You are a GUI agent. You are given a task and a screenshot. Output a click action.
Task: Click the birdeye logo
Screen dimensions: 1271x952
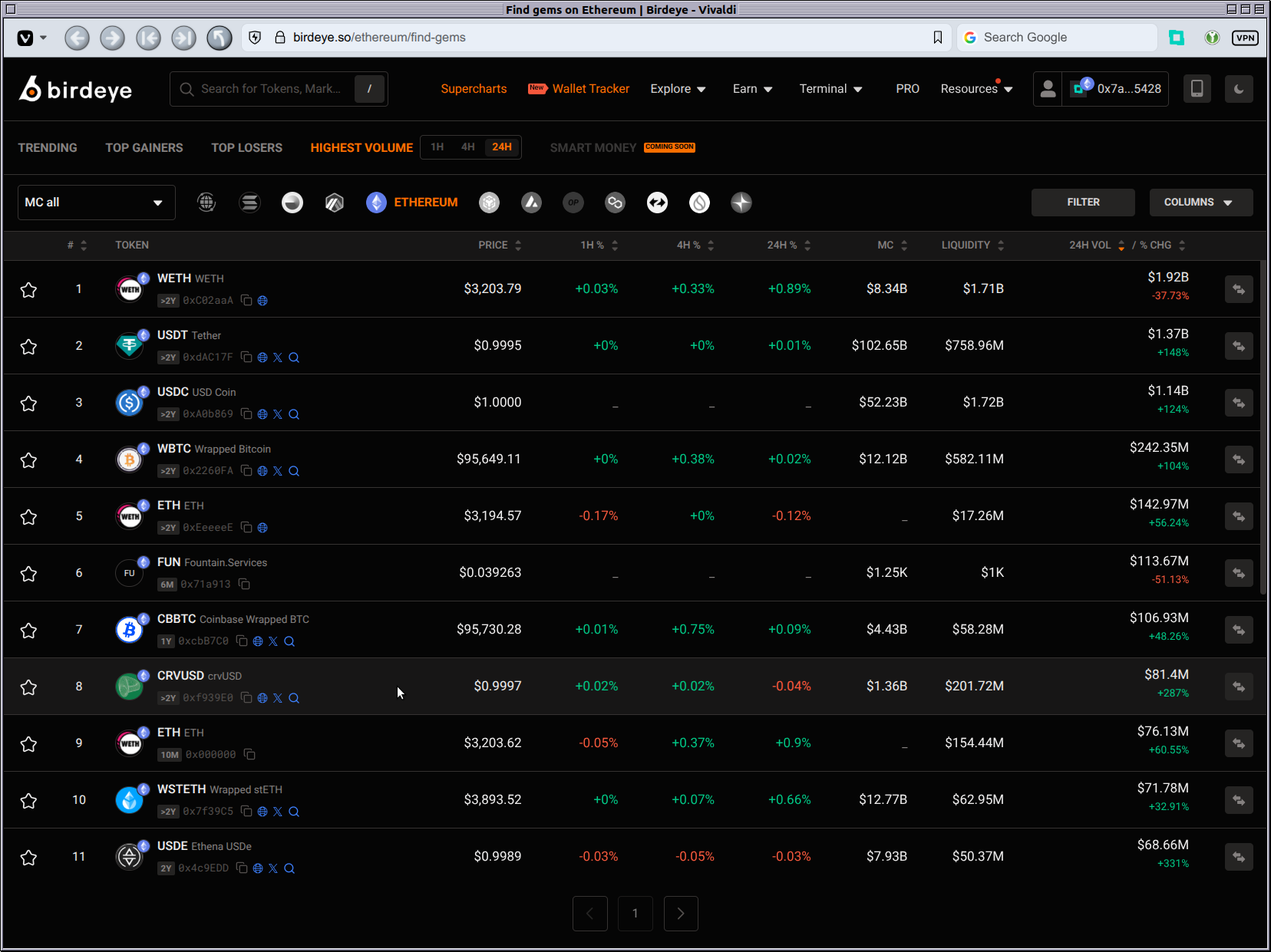(x=75, y=90)
